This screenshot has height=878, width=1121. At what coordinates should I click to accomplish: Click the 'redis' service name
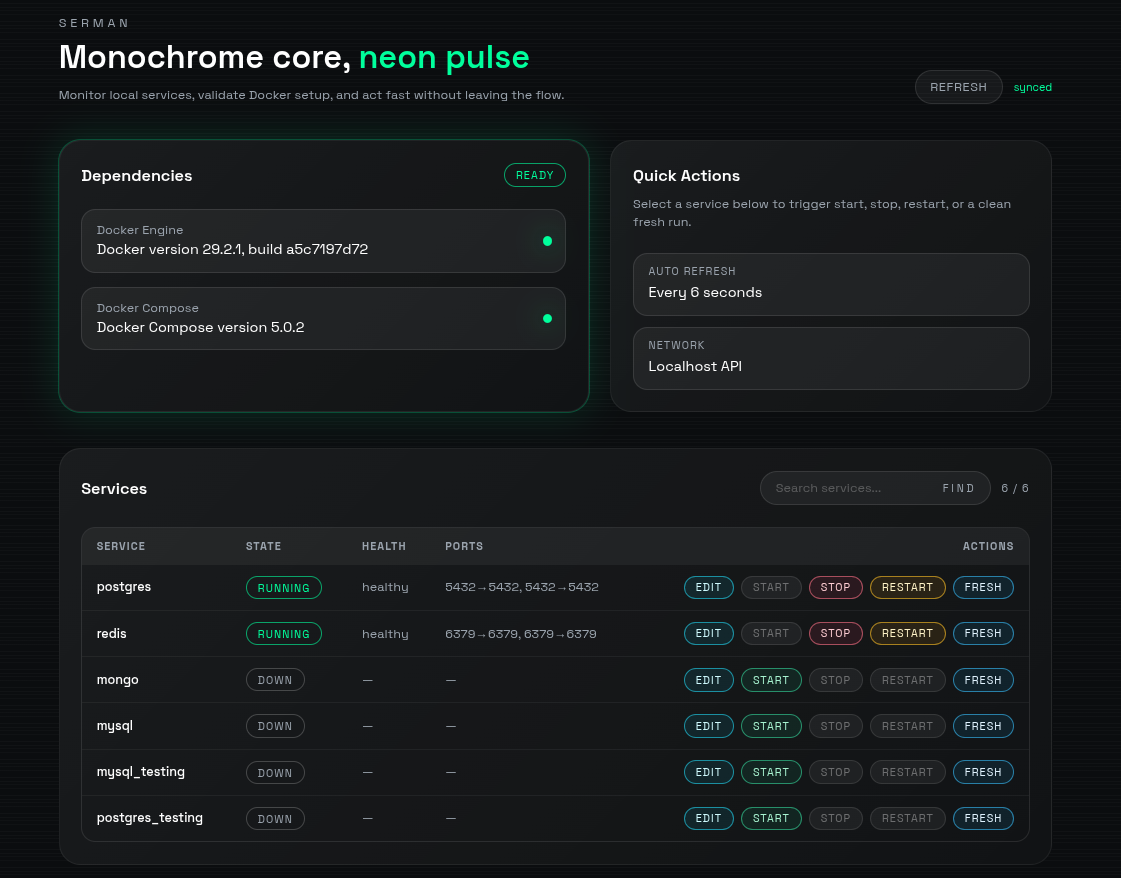pyautogui.click(x=112, y=633)
